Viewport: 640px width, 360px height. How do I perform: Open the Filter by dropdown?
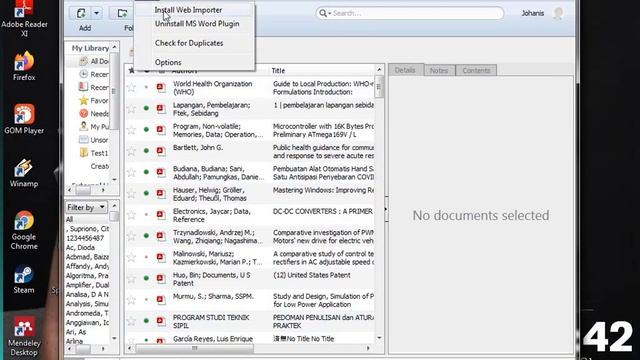coord(86,207)
